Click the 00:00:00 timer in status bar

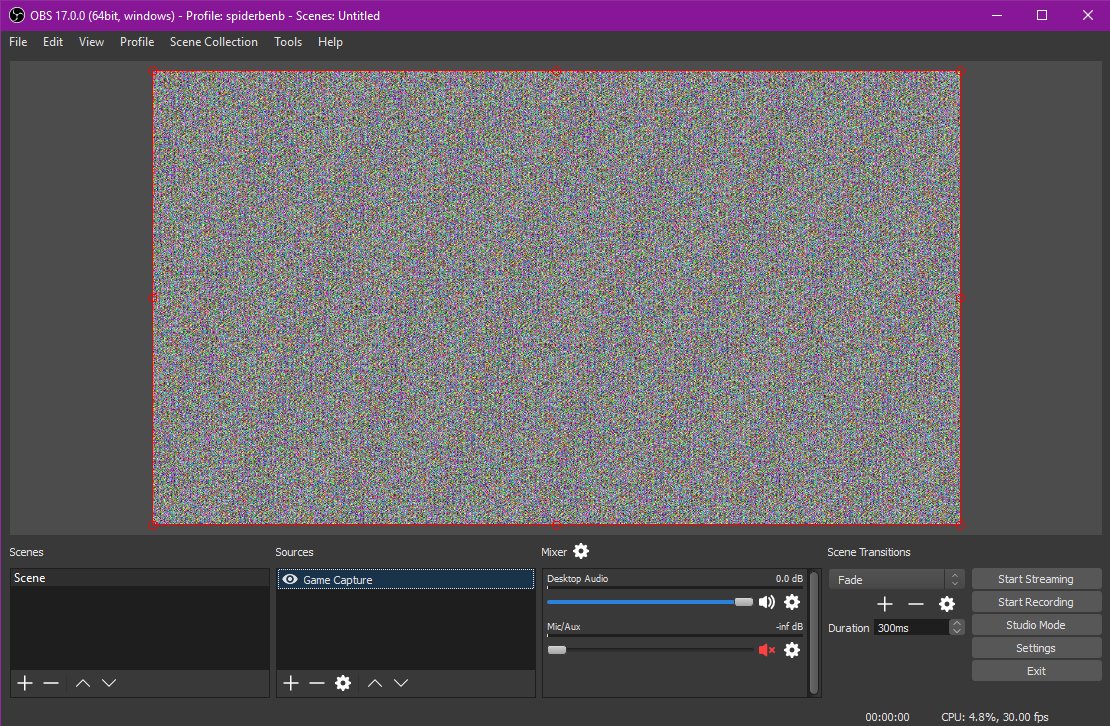[x=887, y=717]
